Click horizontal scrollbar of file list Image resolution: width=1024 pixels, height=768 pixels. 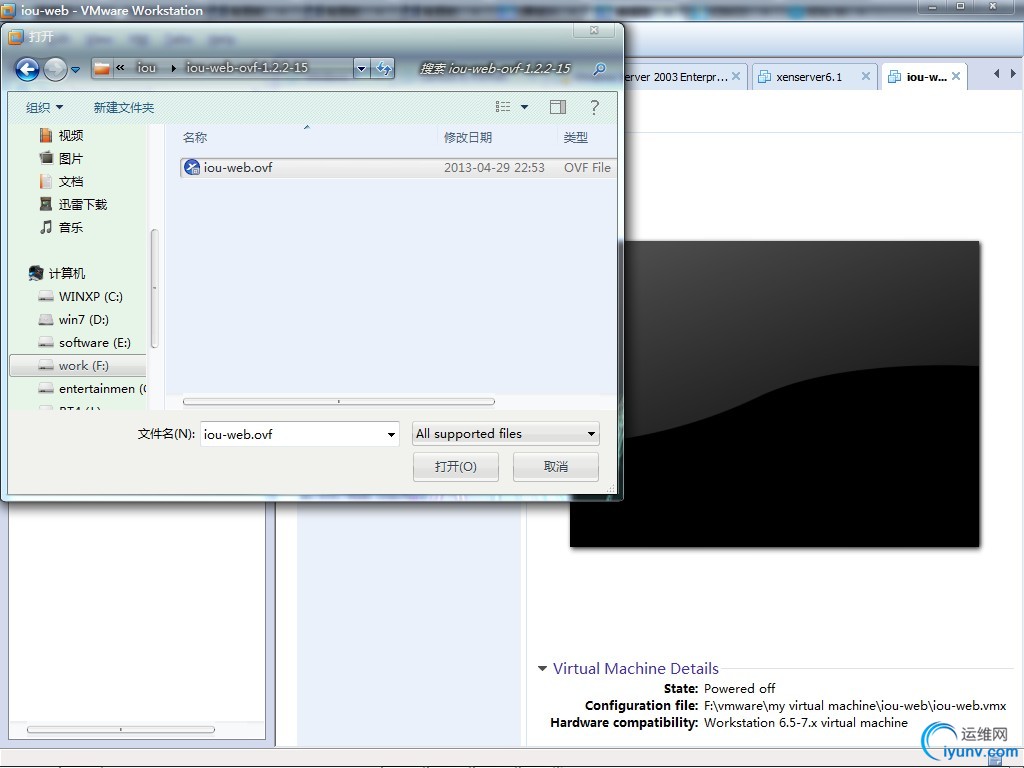click(x=339, y=401)
